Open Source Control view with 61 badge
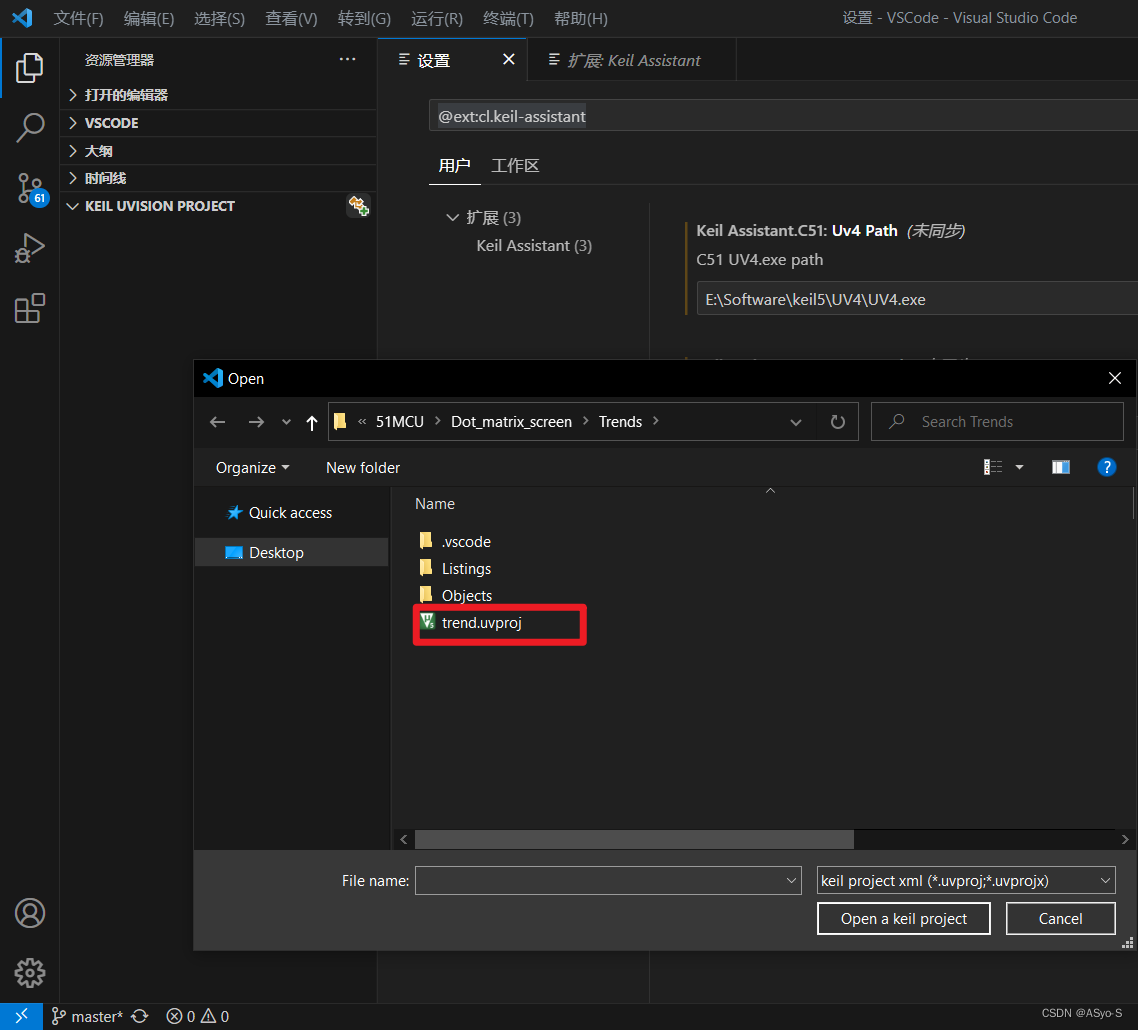Viewport: 1138px width, 1030px height. (30, 189)
